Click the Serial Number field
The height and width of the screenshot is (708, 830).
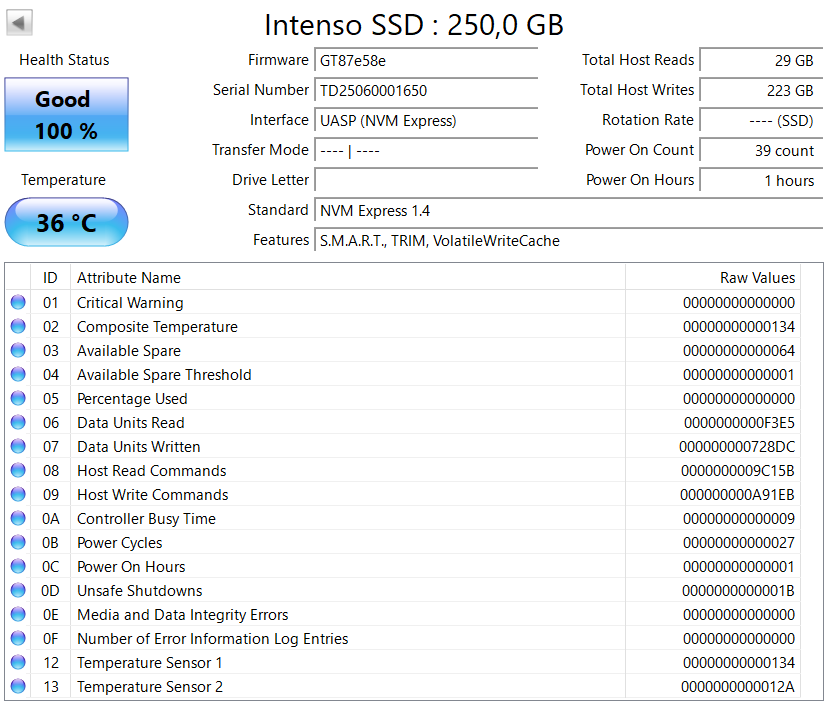[x=426, y=90]
